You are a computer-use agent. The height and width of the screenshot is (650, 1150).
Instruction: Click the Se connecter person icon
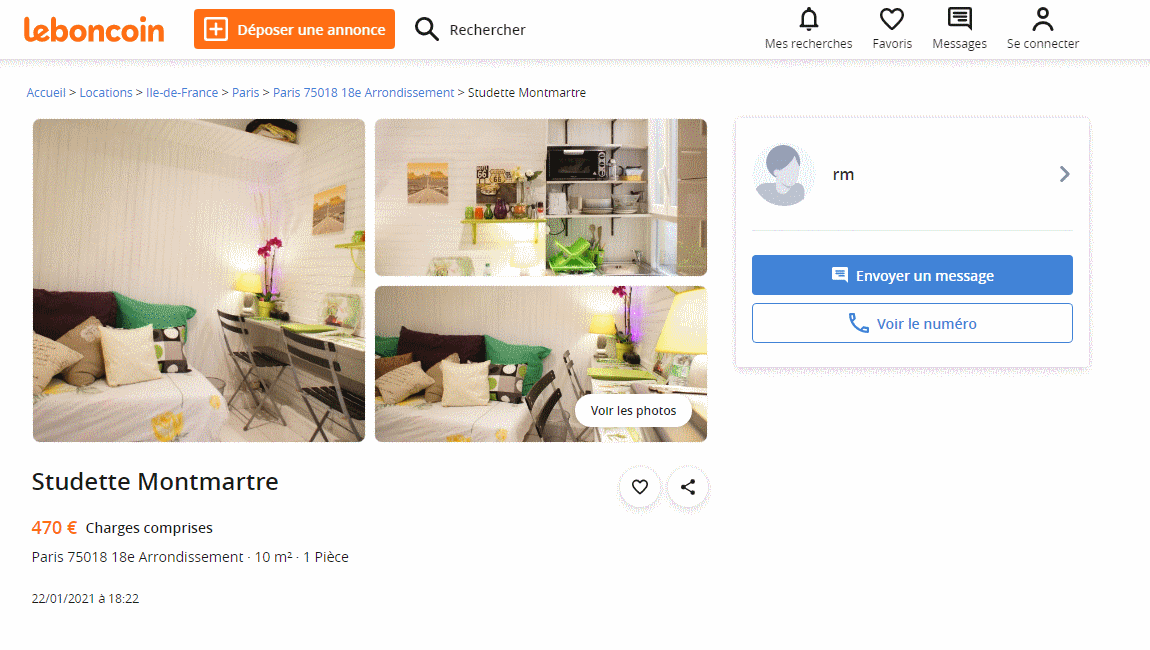[x=1042, y=19]
